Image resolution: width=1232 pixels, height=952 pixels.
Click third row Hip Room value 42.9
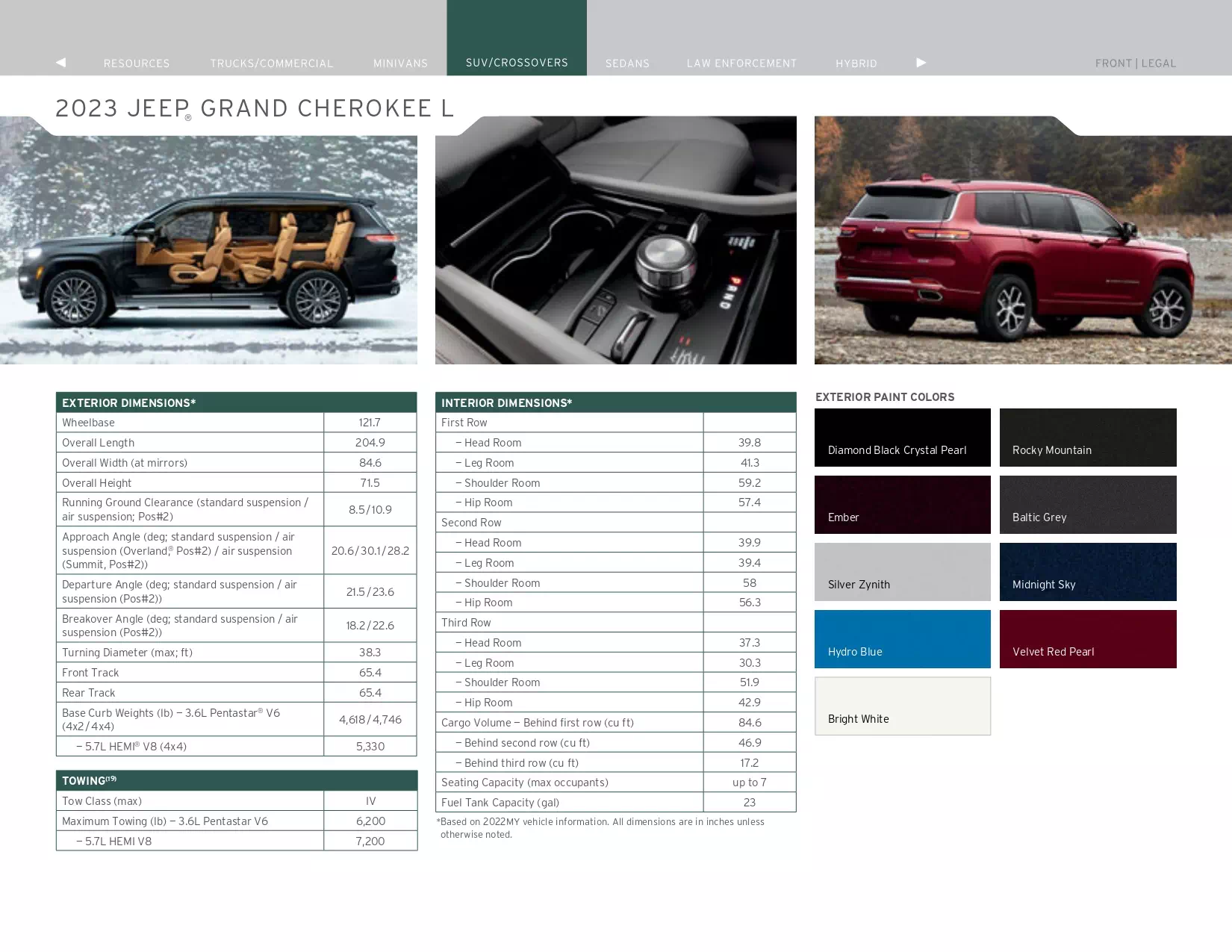point(750,703)
